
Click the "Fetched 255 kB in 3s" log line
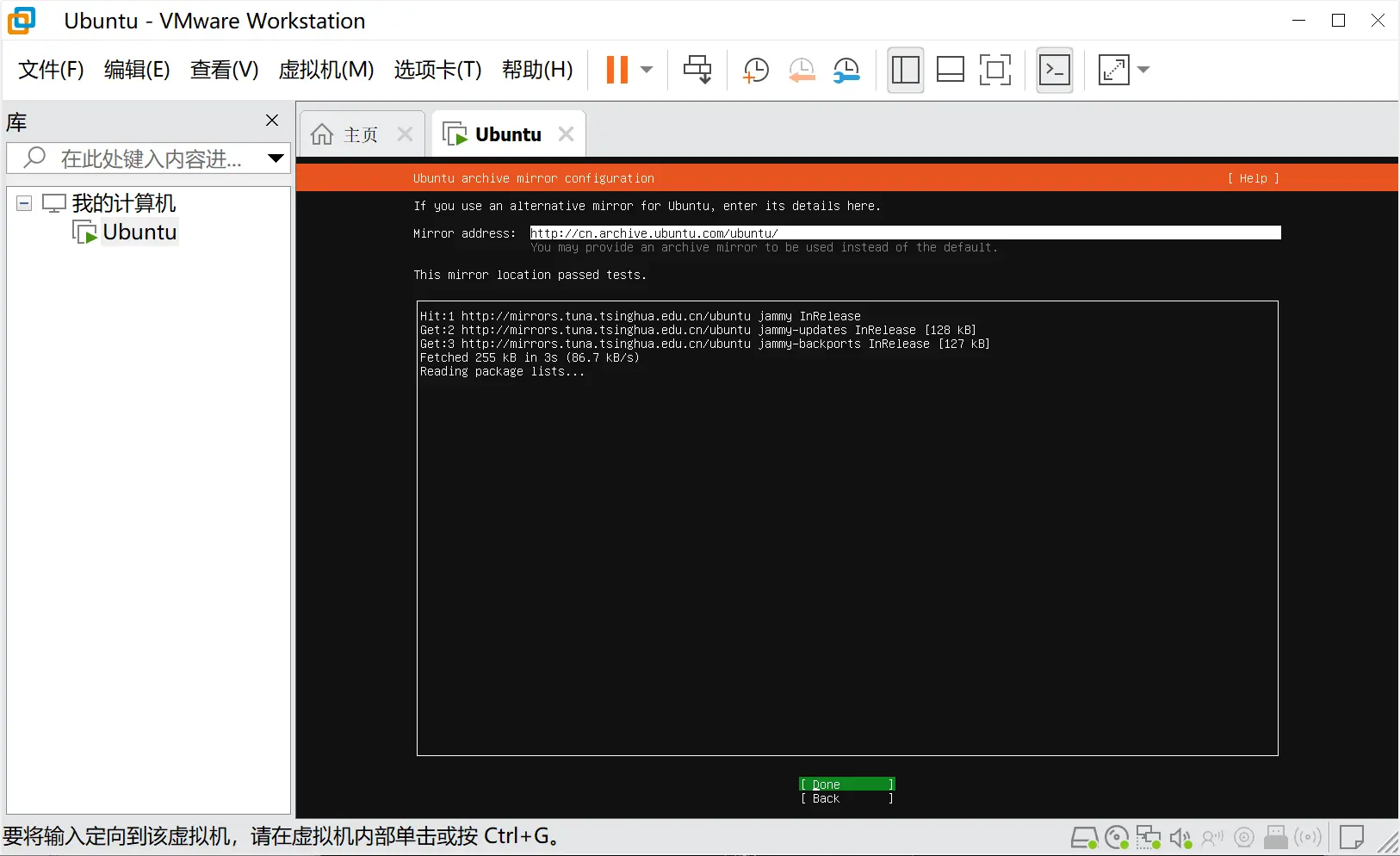point(530,357)
